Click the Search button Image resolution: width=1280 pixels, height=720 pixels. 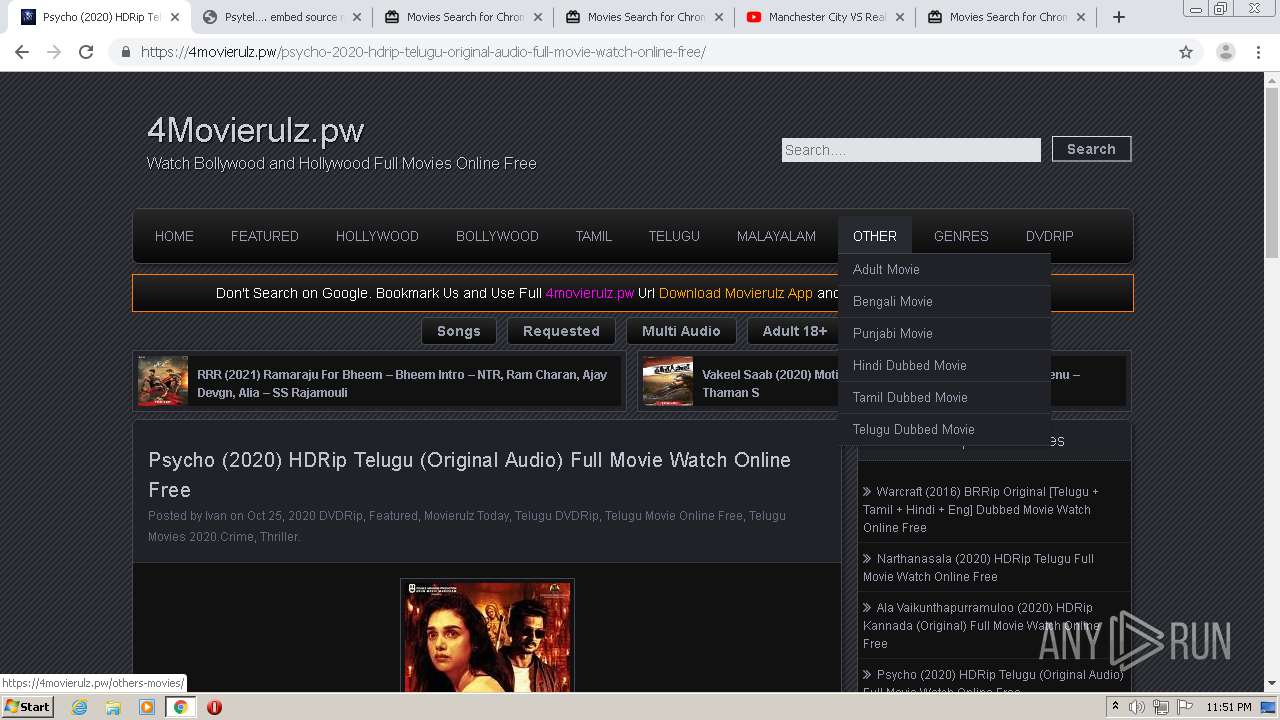tap(1091, 149)
